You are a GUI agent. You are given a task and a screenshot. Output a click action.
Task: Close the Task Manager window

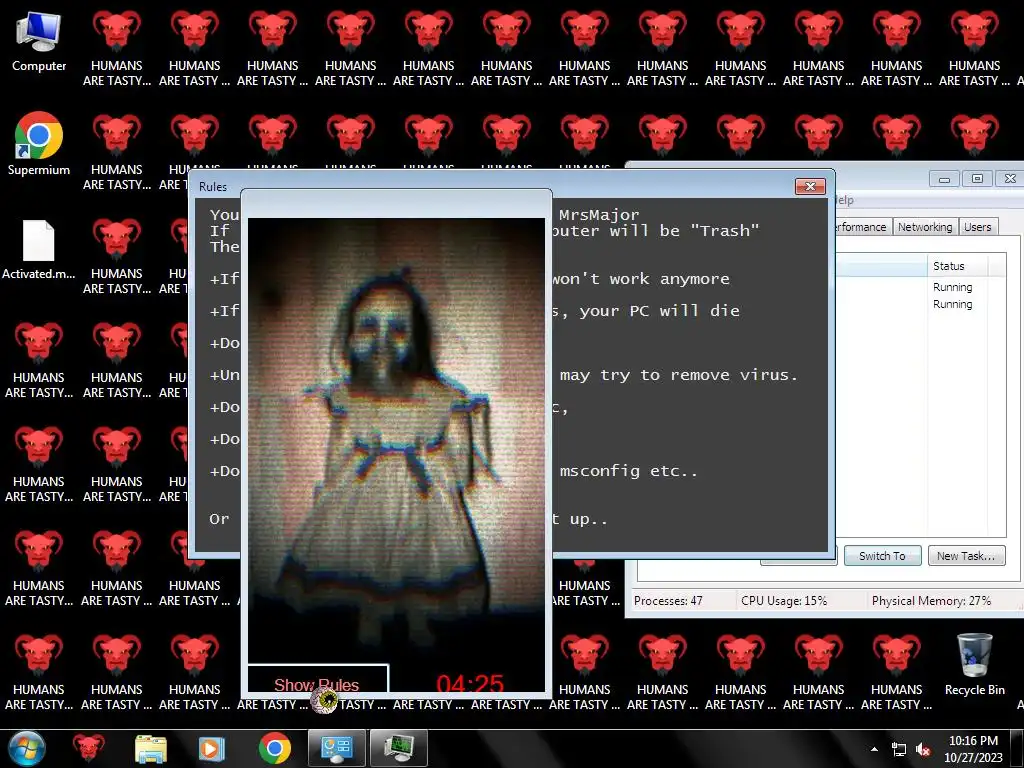point(1010,178)
